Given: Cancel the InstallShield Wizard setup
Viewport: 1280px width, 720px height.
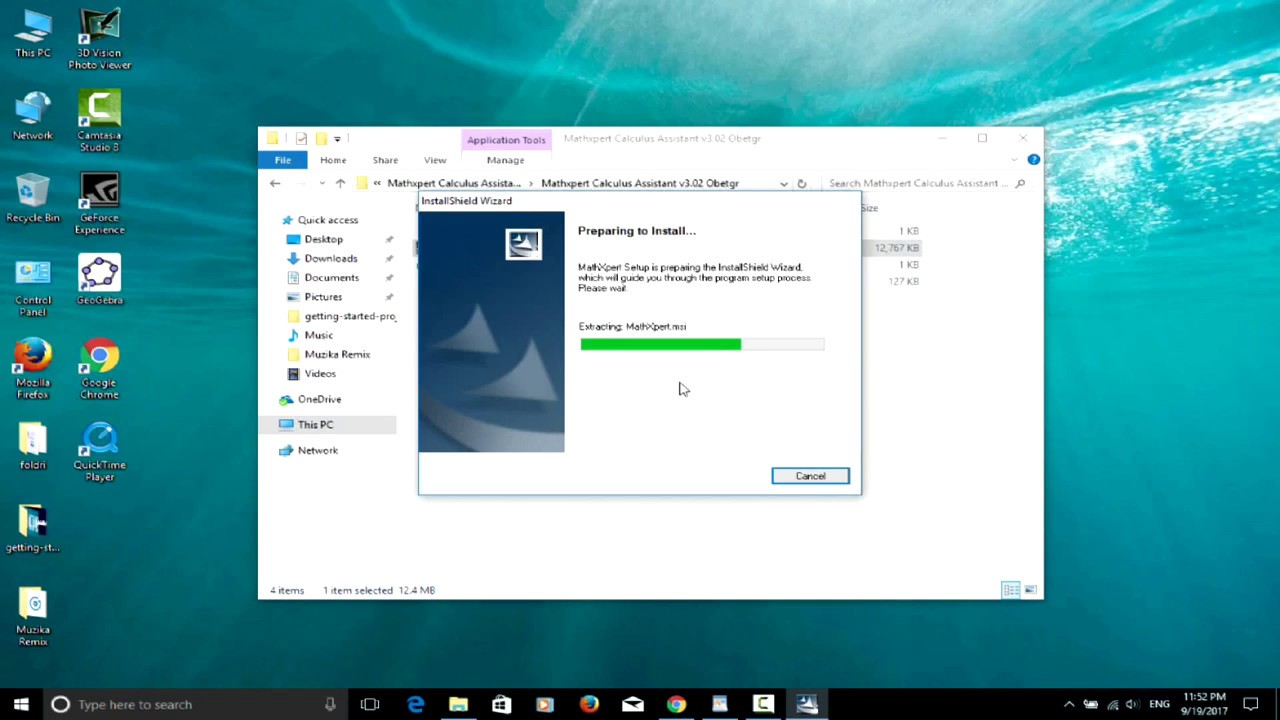Looking at the screenshot, I should click(810, 476).
